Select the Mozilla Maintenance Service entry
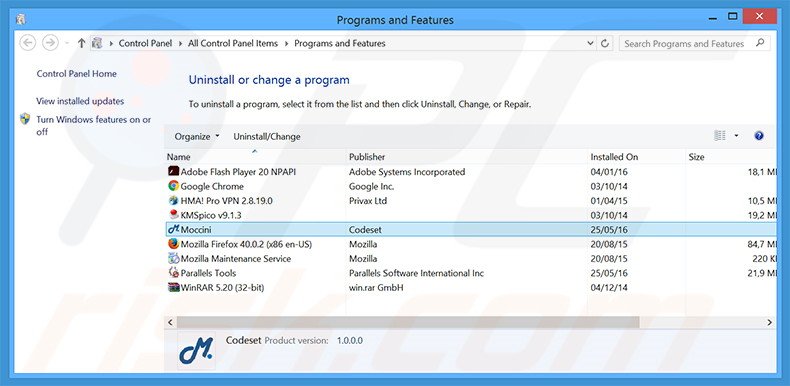The width and height of the screenshot is (790, 386). point(471,259)
